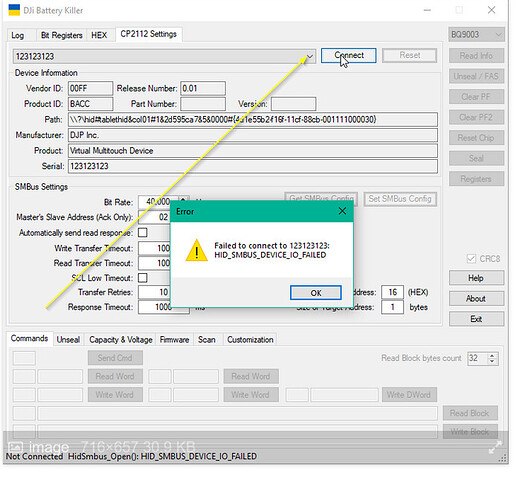This screenshot has width=522, height=500.
Task: Enable Automatically send read response checkbox
Action: (143, 232)
